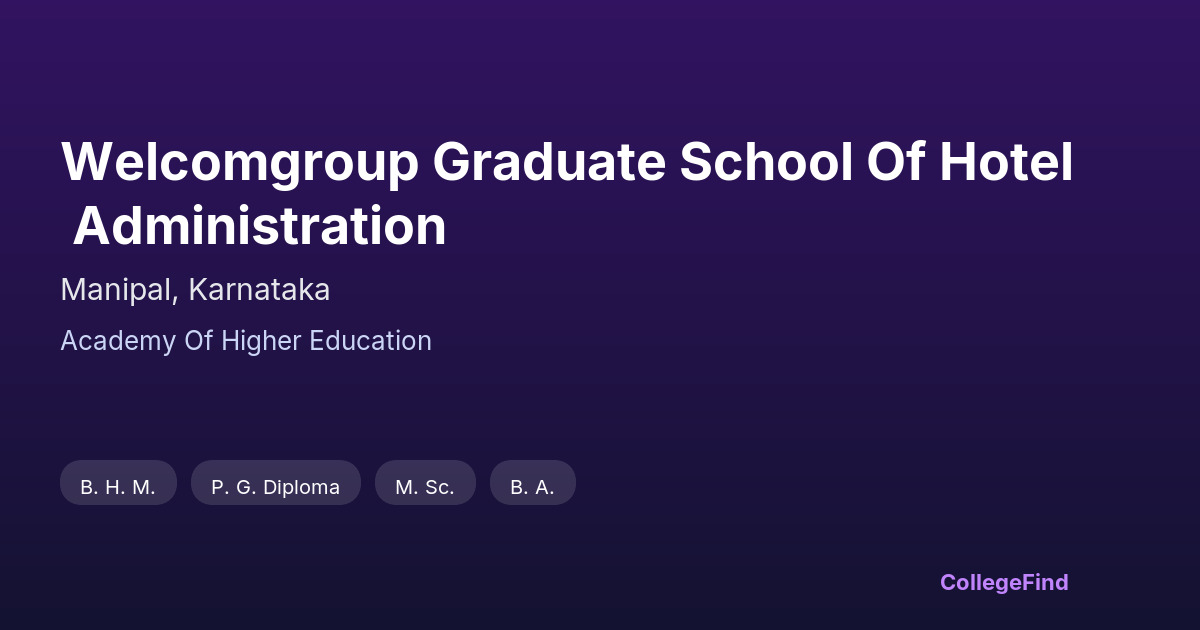Click the word Administration in the title
The image size is (1200, 630).
click(x=260, y=226)
